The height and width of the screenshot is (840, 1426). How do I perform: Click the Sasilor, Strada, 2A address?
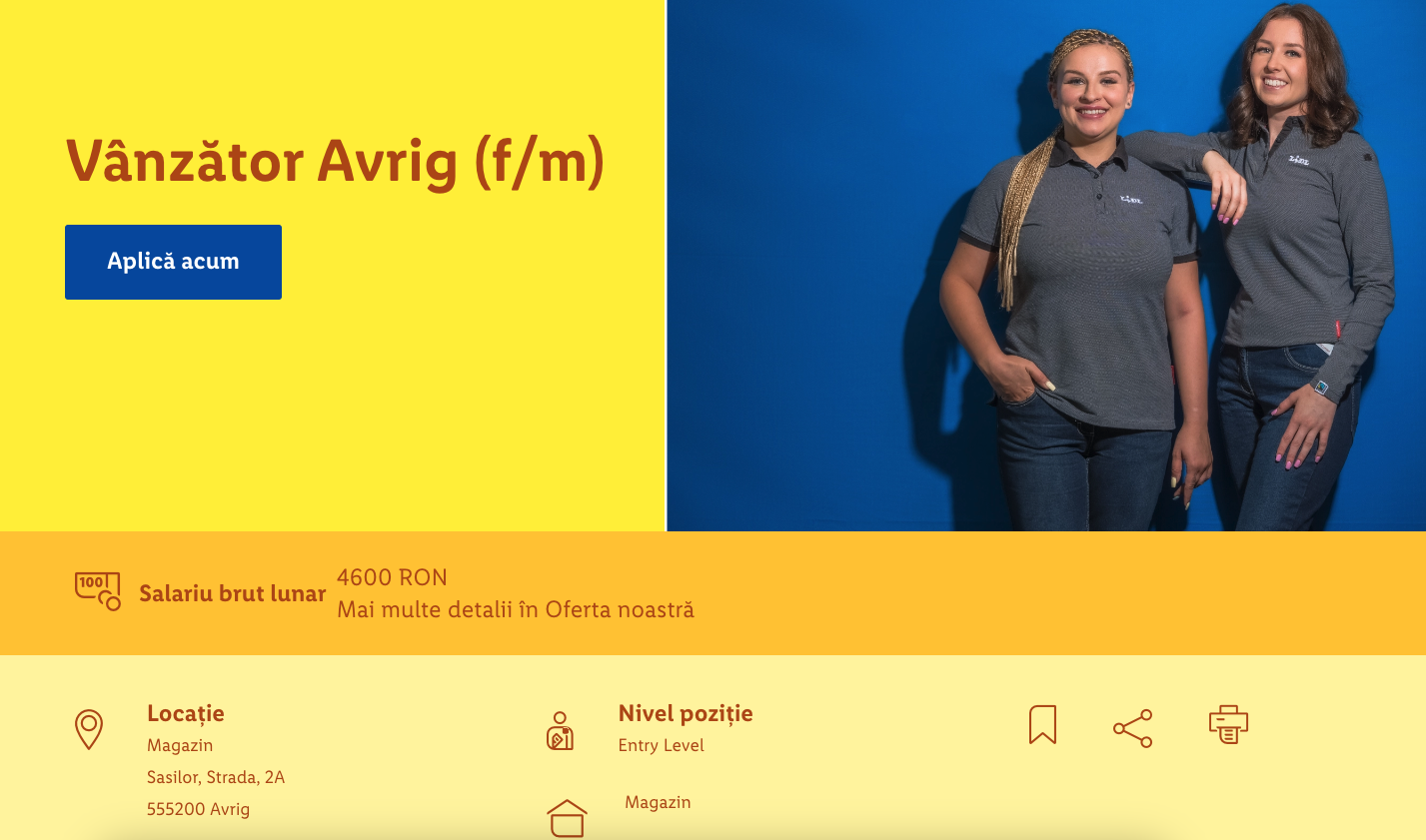point(216,777)
